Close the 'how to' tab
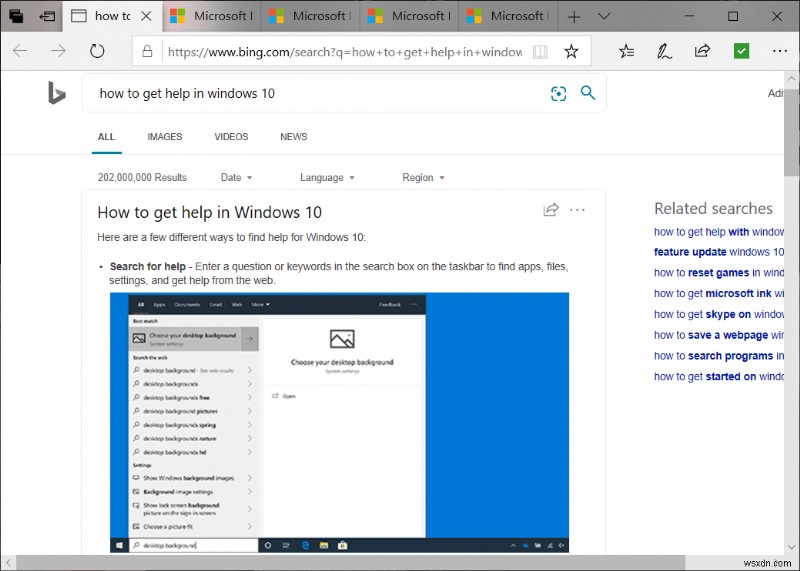 click(146, 16)
